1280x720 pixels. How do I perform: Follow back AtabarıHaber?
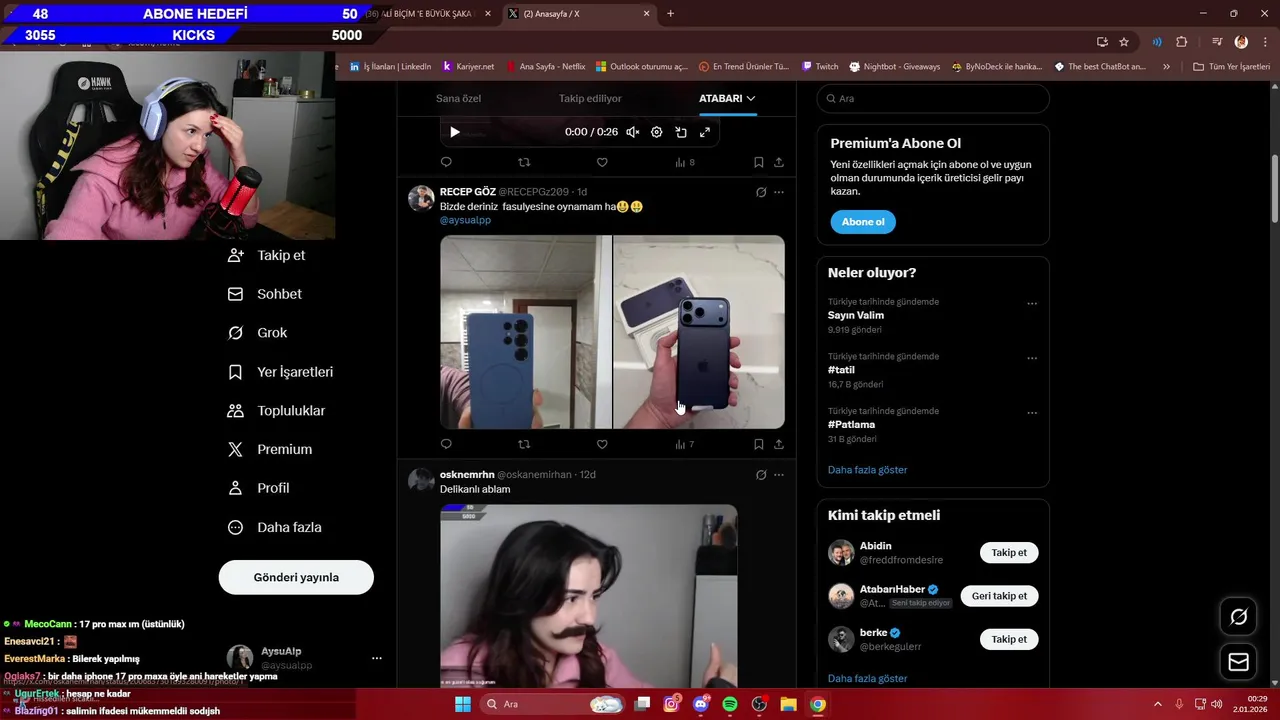click(x=999, y=596)
